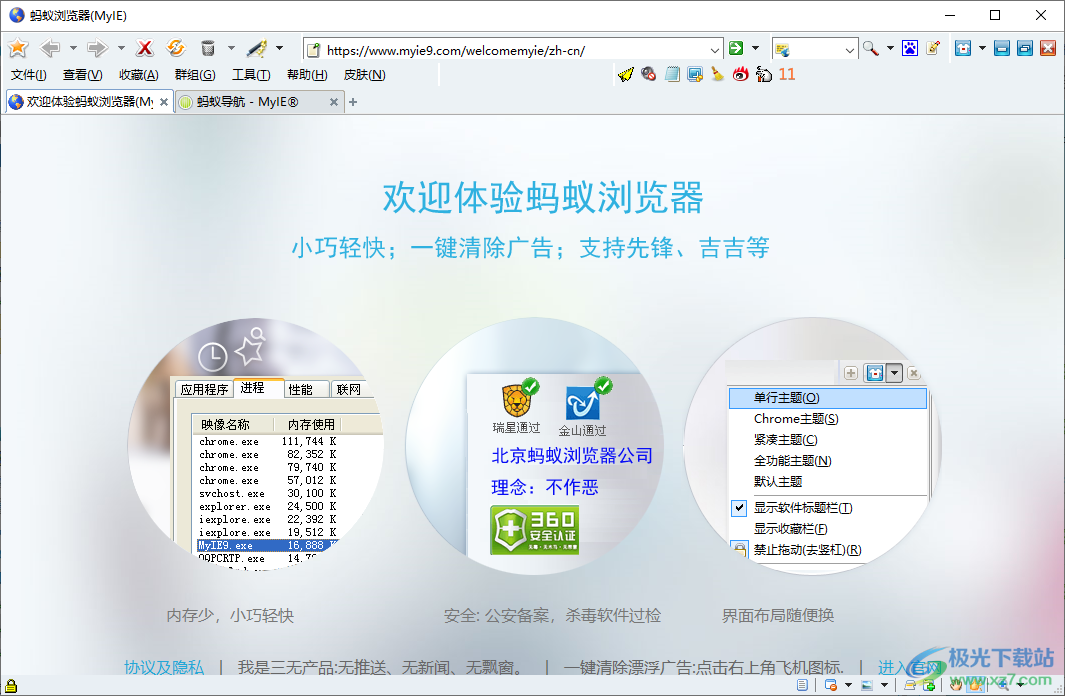This screenshot has width=1065, height=696.
Task: Check the 显示软件标题栏 checkbox in theme preview
Action: [x=738, y=508]
